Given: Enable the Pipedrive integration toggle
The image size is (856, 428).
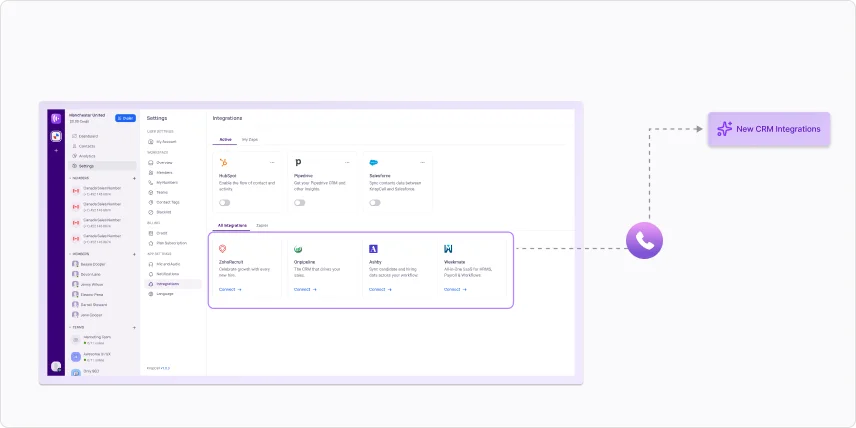Looking at the screenshot, I should point(300,203).
